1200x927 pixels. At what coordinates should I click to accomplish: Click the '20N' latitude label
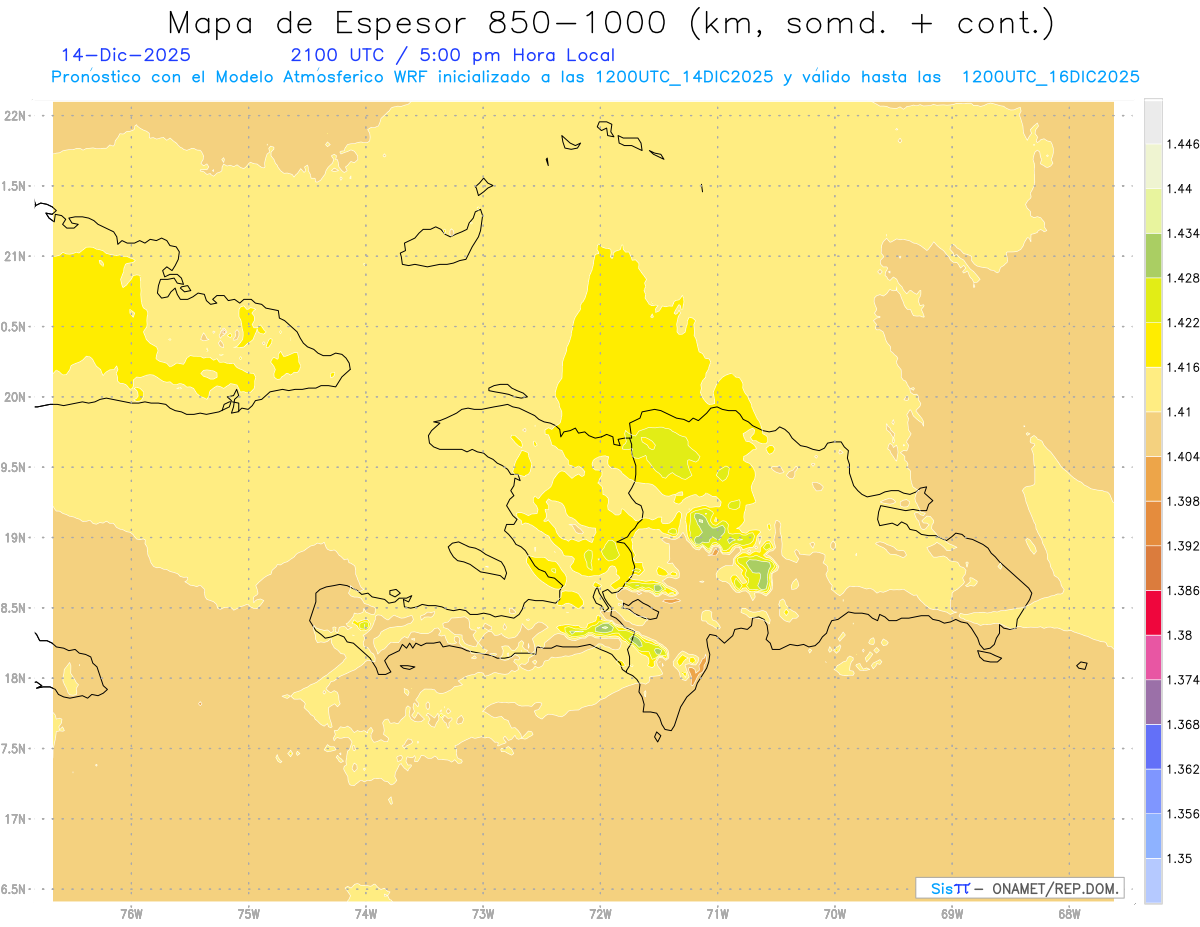coord(15,397)
